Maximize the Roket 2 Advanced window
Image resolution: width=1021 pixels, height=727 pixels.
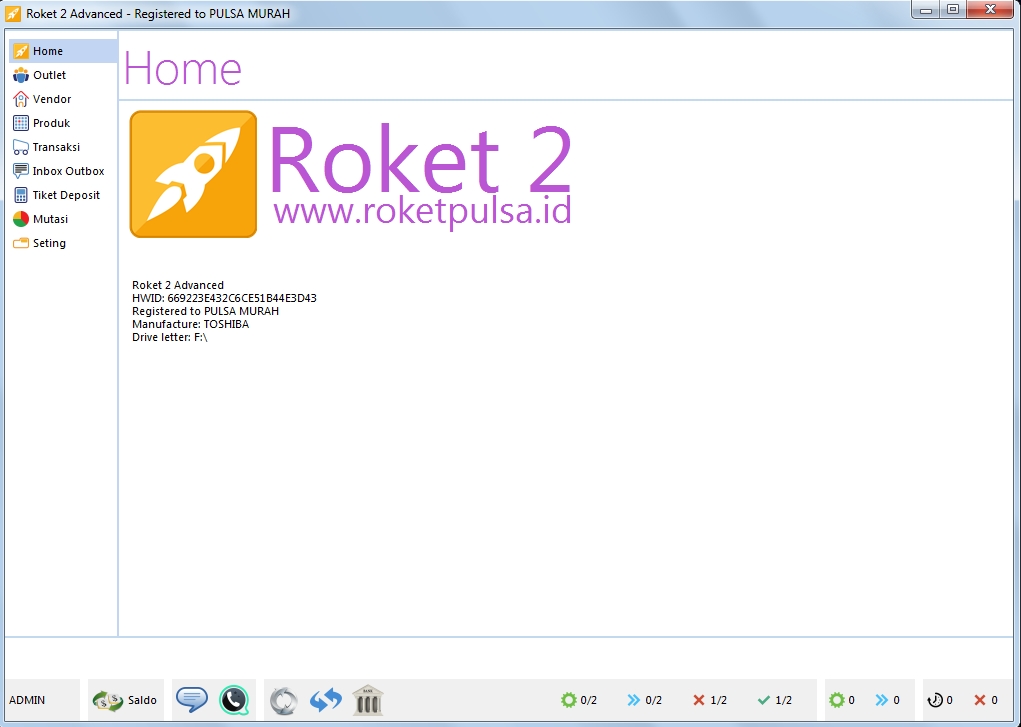pyautogui.click(x=953, y=10)
